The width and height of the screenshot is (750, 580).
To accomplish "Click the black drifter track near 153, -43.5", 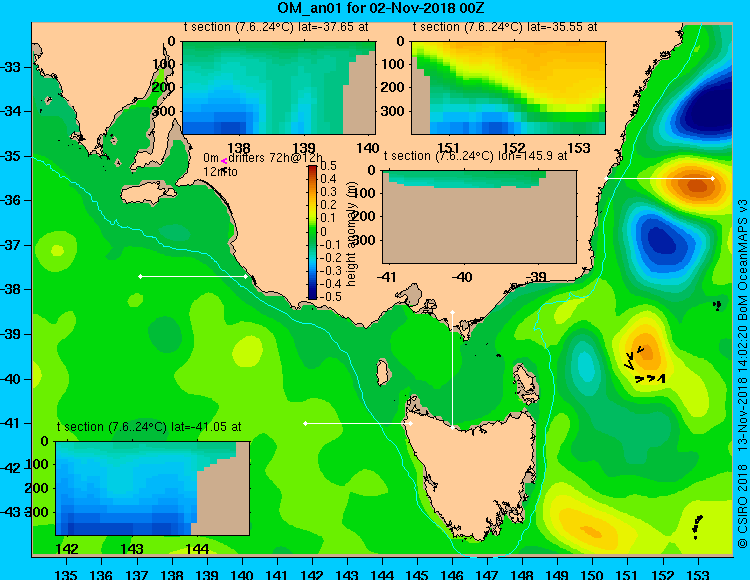I will 697,527.
